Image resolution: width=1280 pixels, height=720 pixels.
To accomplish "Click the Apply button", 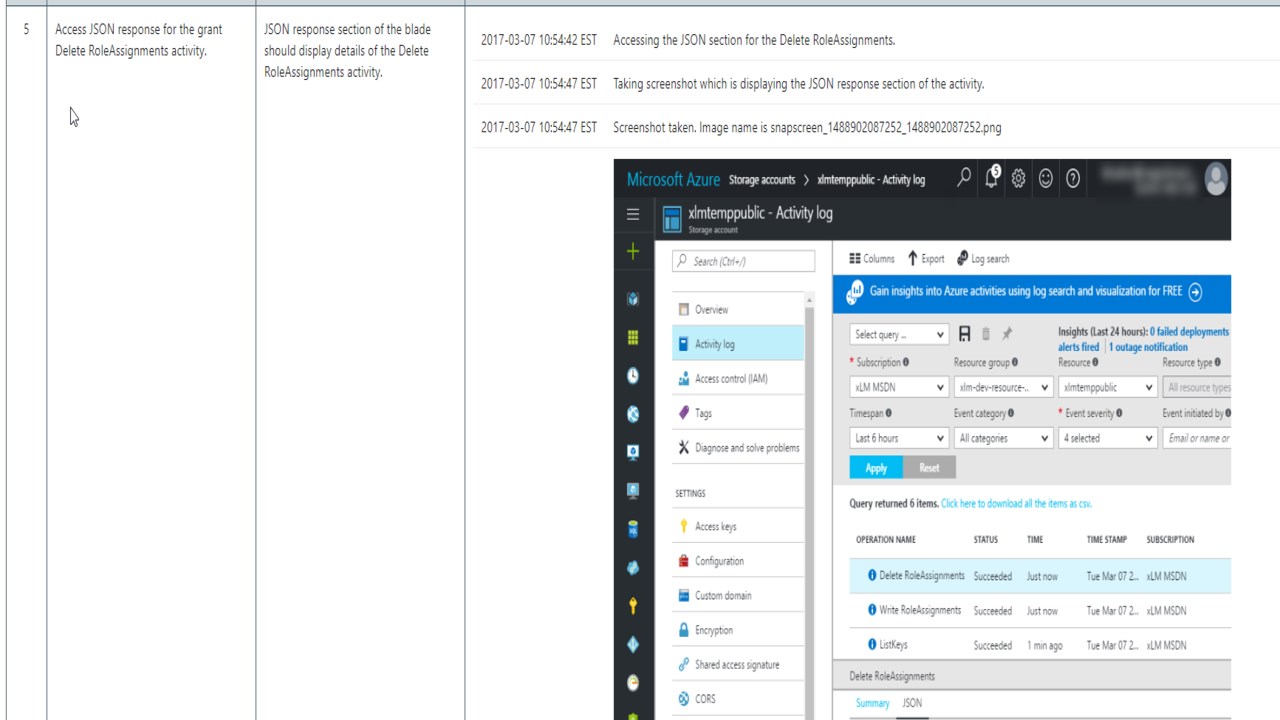I will [876, 468].
